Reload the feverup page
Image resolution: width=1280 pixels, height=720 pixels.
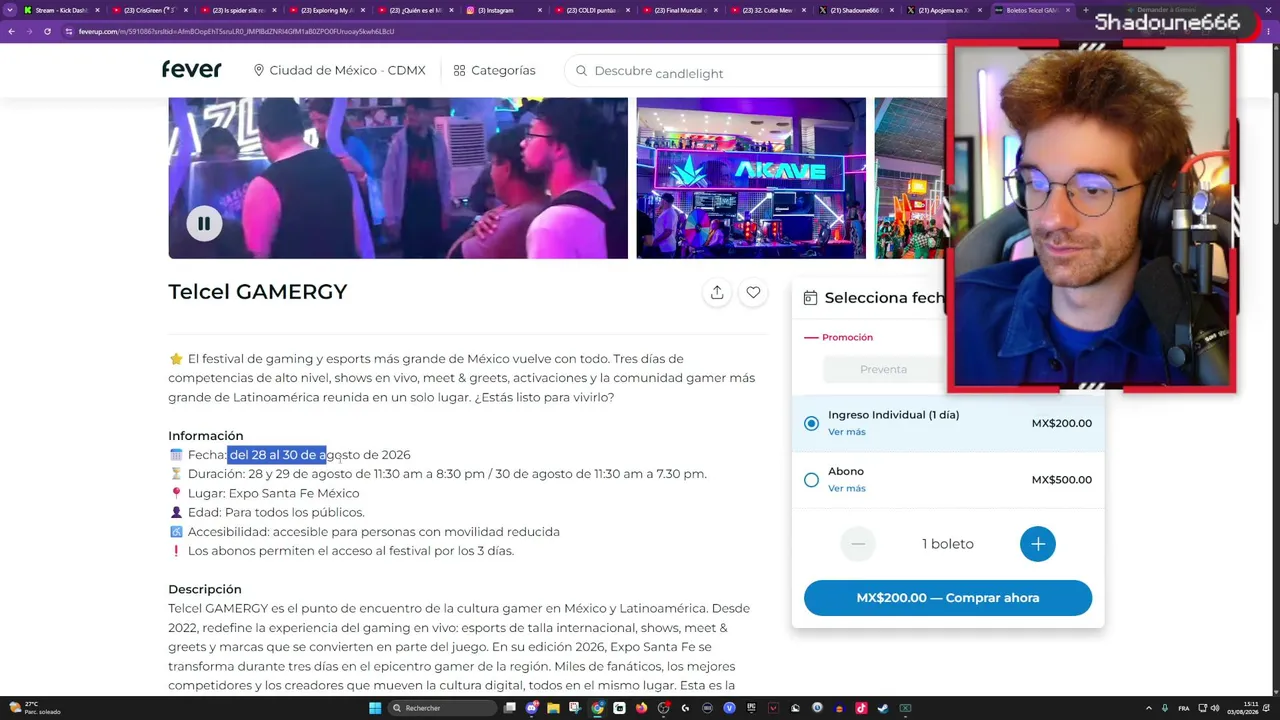(47, 31)
